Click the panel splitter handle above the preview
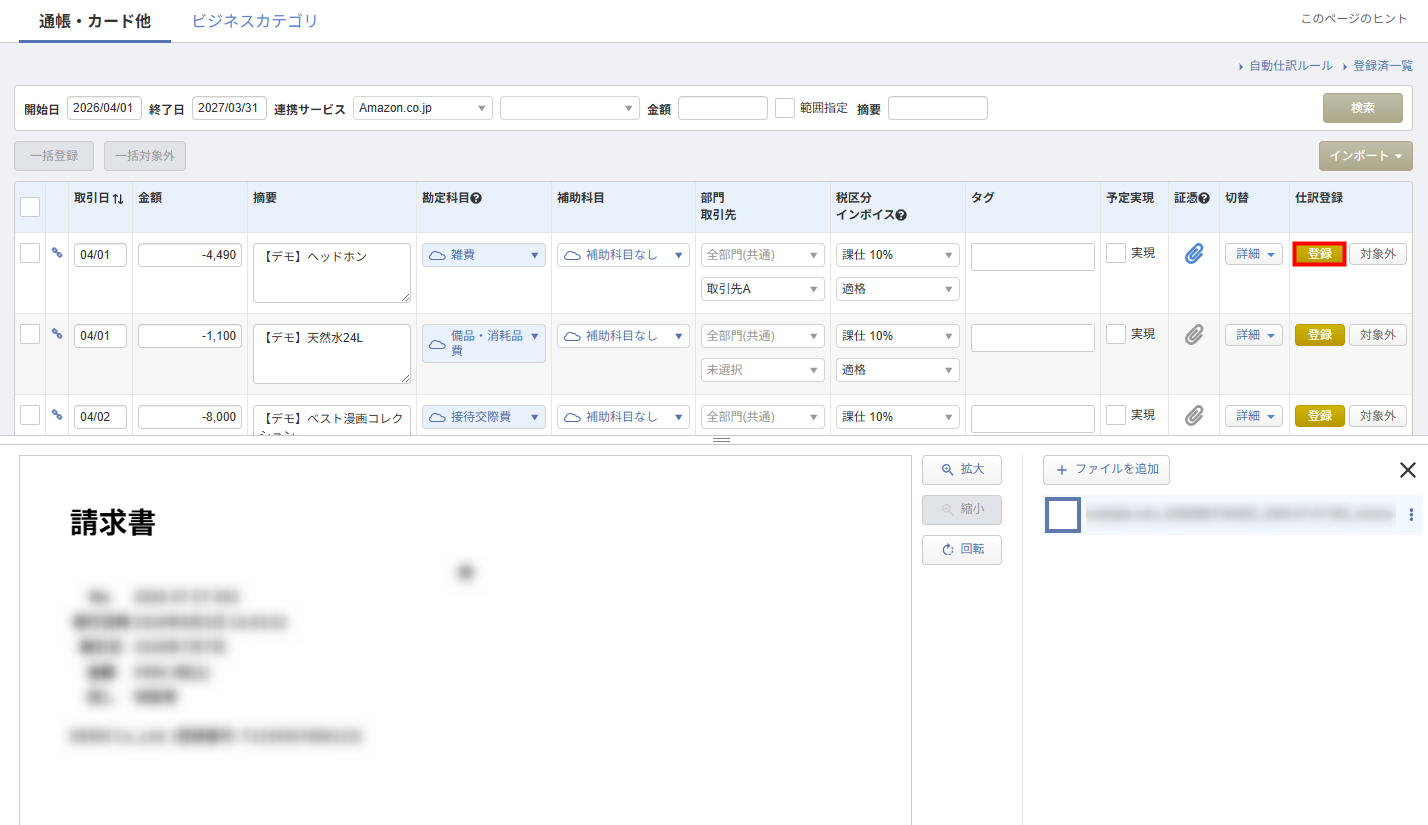Screen dimensions: 1428x825 pyautogui.click(x=721, y=440)
